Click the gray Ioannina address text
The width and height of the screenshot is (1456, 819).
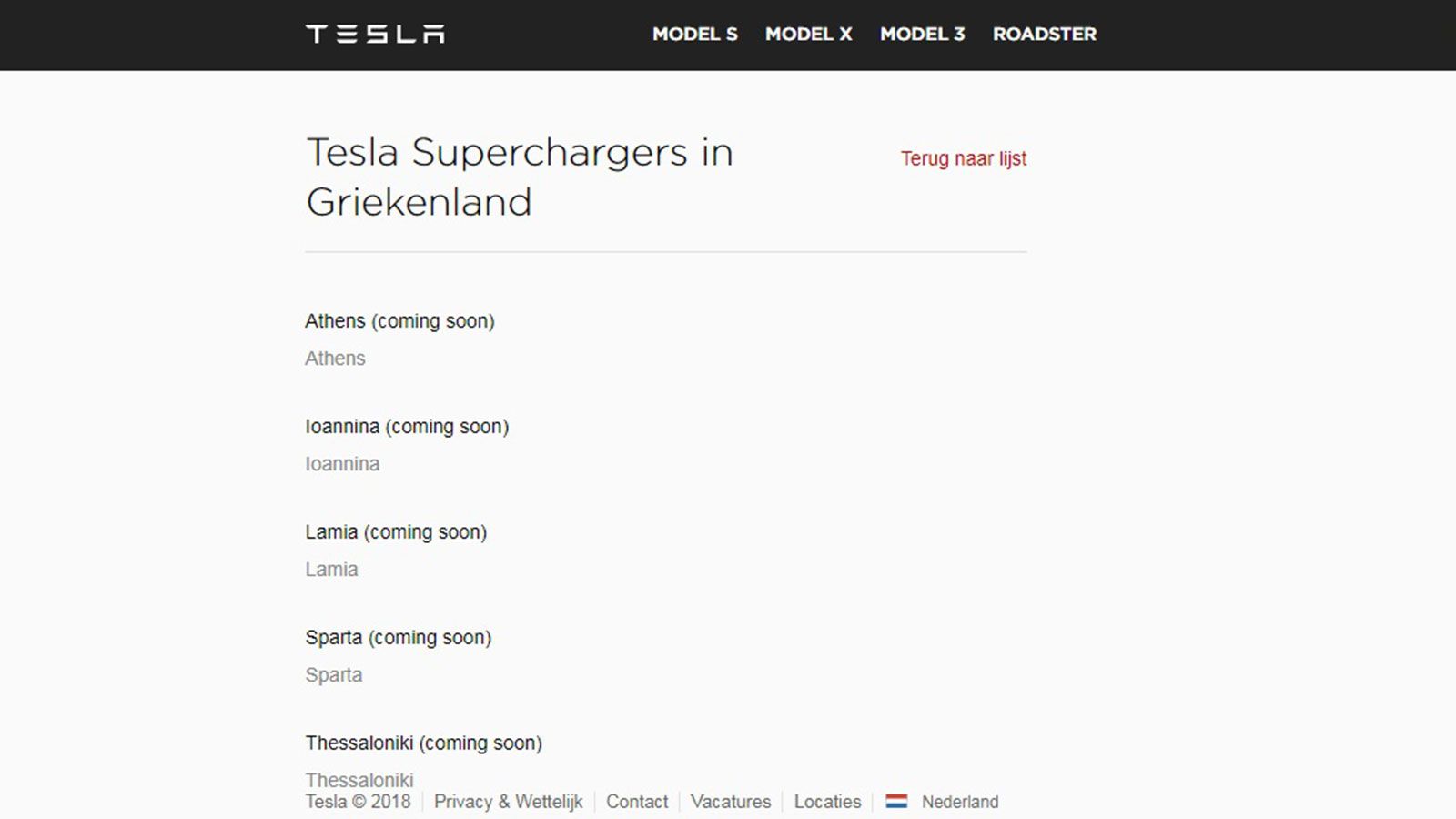click(x=342, y=464)
